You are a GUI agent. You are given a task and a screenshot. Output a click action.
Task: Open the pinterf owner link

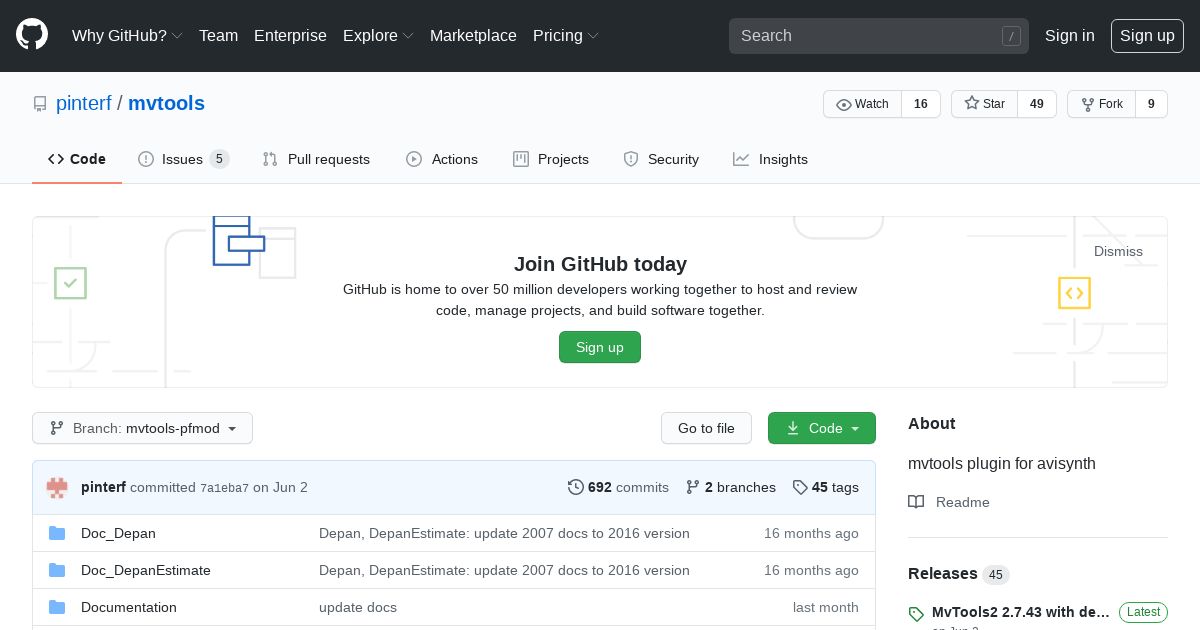point(83,103)
